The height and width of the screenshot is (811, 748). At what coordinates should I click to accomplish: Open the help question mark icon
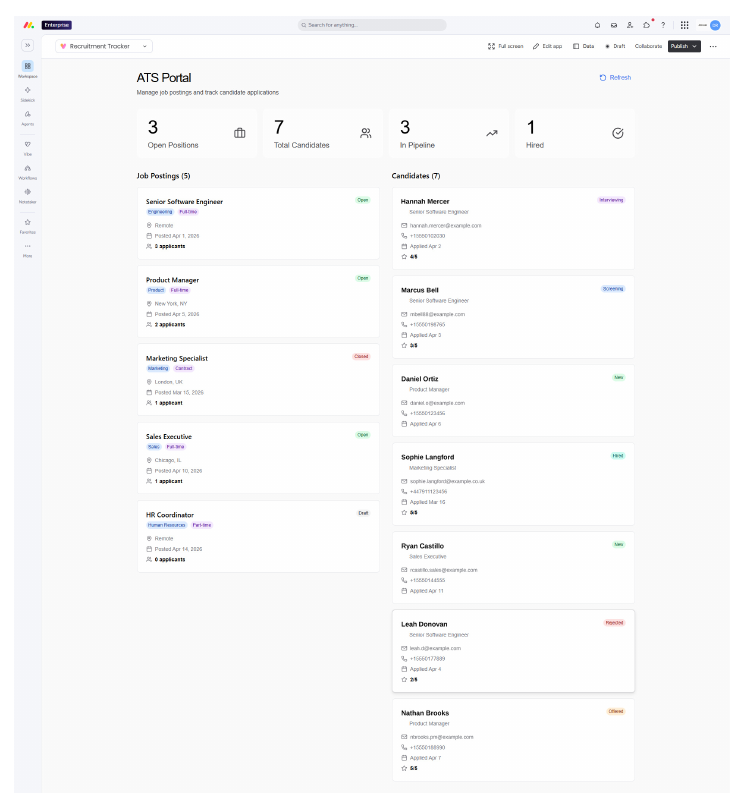click(x=663, y=25)
